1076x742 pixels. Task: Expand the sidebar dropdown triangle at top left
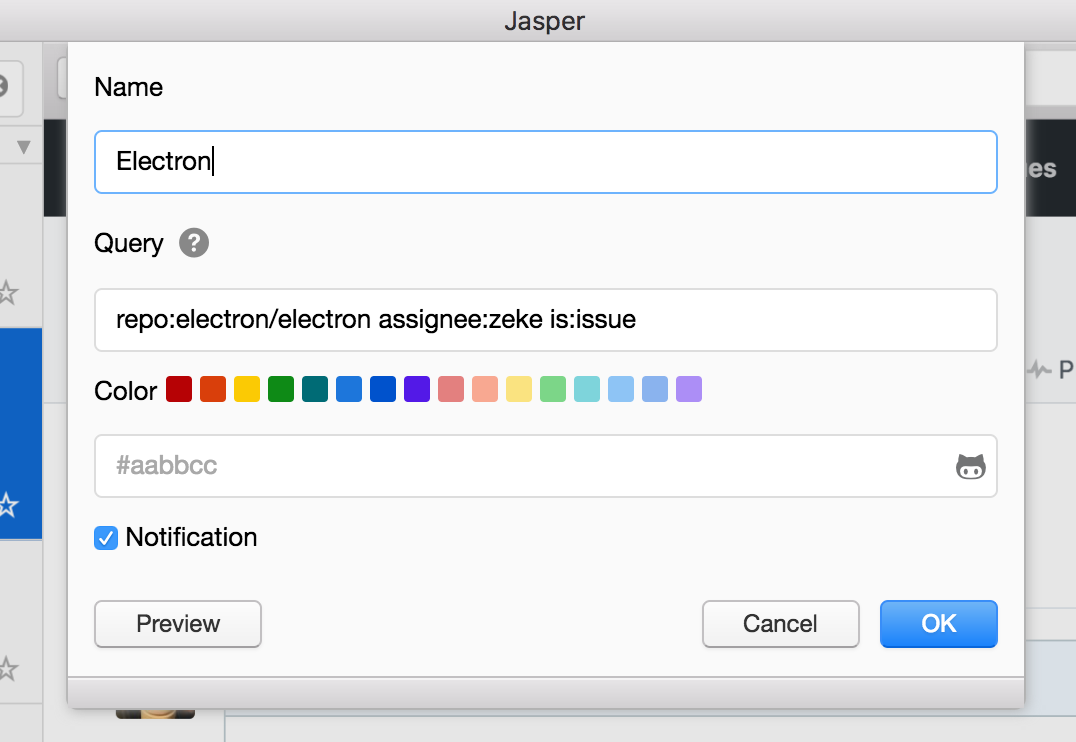tap(24, 148)
